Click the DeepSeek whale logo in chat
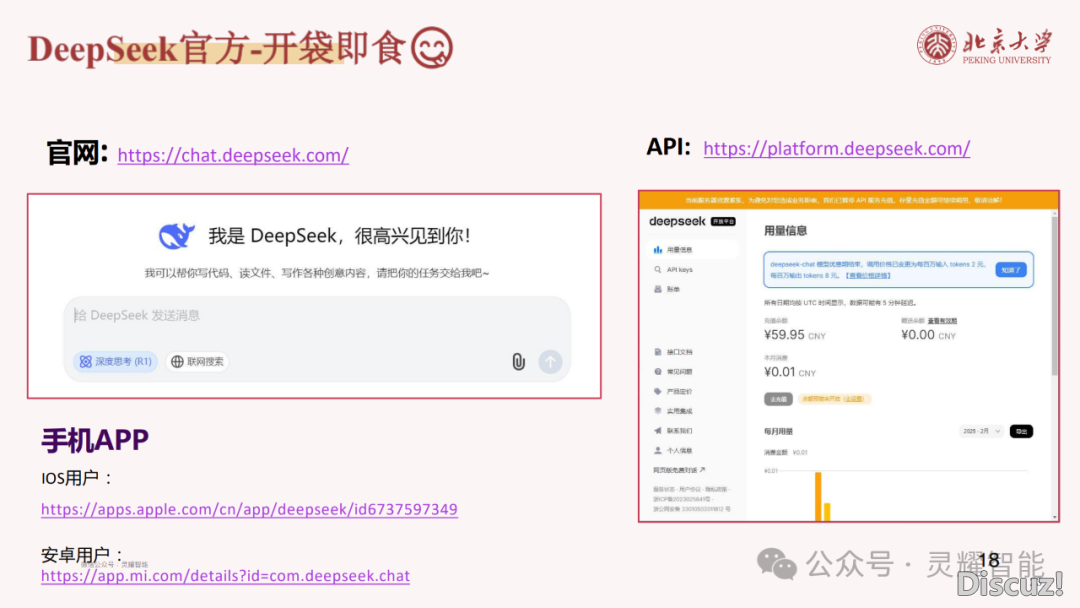Screen dimensions: 1080x608 [x=176, y=236]
